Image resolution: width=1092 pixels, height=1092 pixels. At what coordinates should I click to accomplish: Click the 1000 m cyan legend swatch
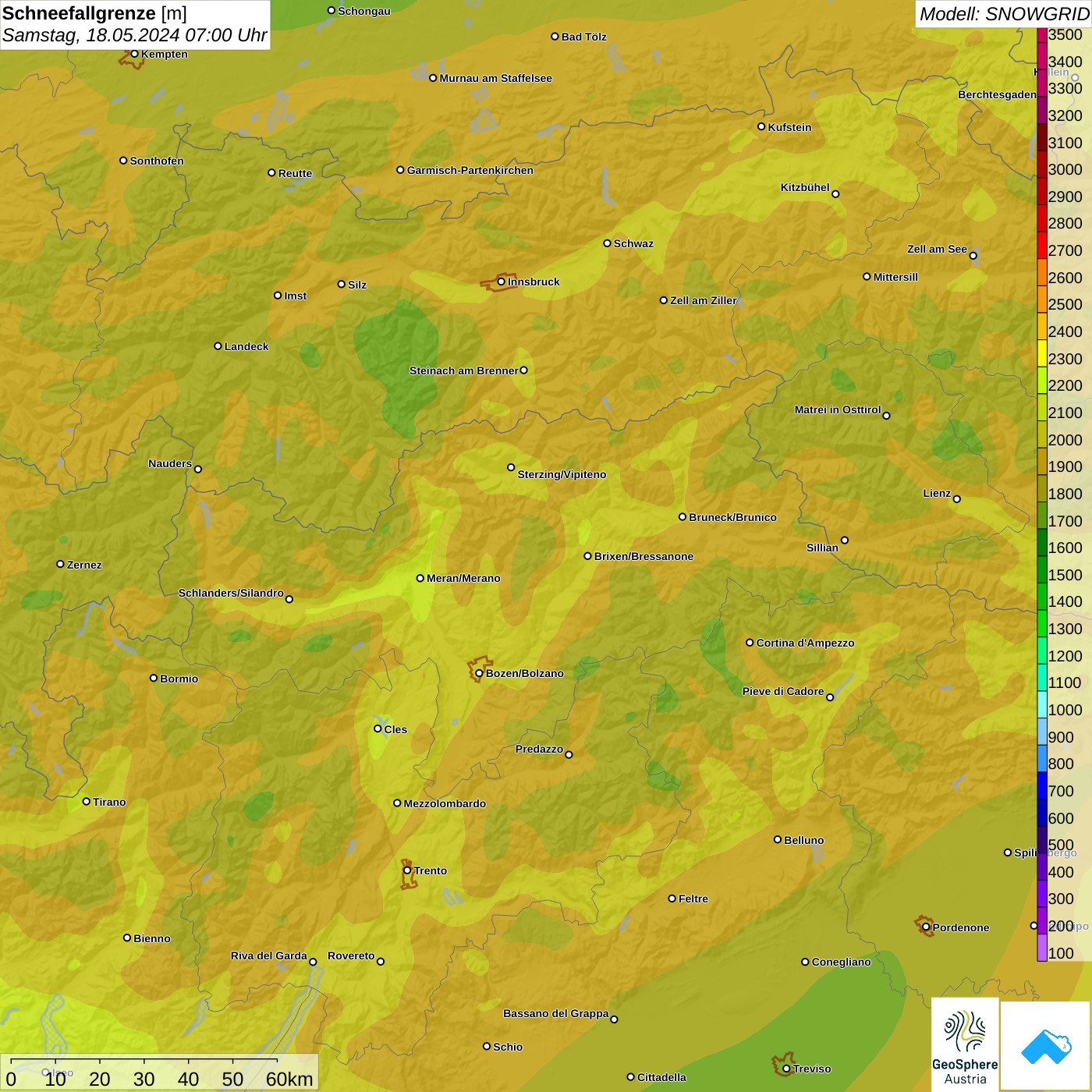1042,704
